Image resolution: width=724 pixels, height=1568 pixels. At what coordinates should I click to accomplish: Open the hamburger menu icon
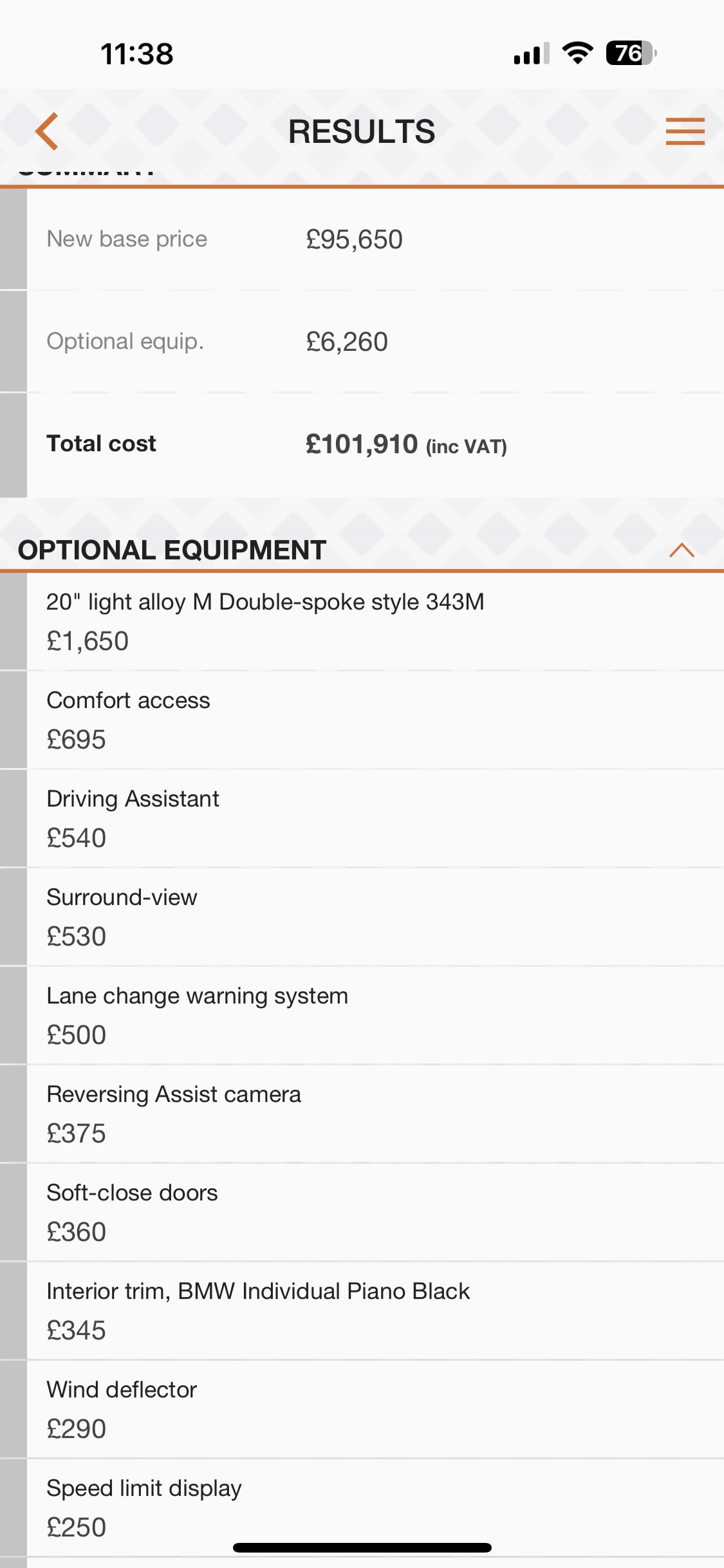(685, 131)
